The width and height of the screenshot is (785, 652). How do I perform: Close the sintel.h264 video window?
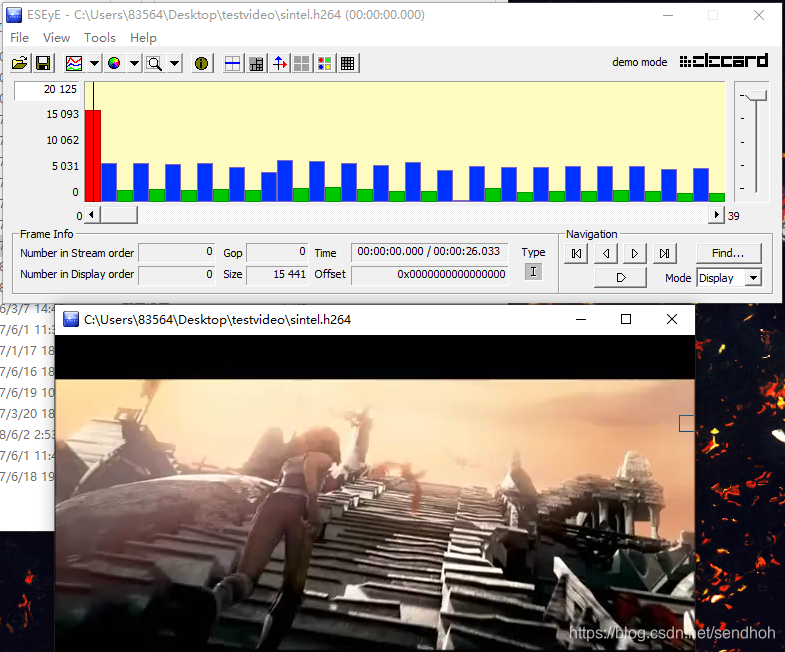tap(672, 319)
